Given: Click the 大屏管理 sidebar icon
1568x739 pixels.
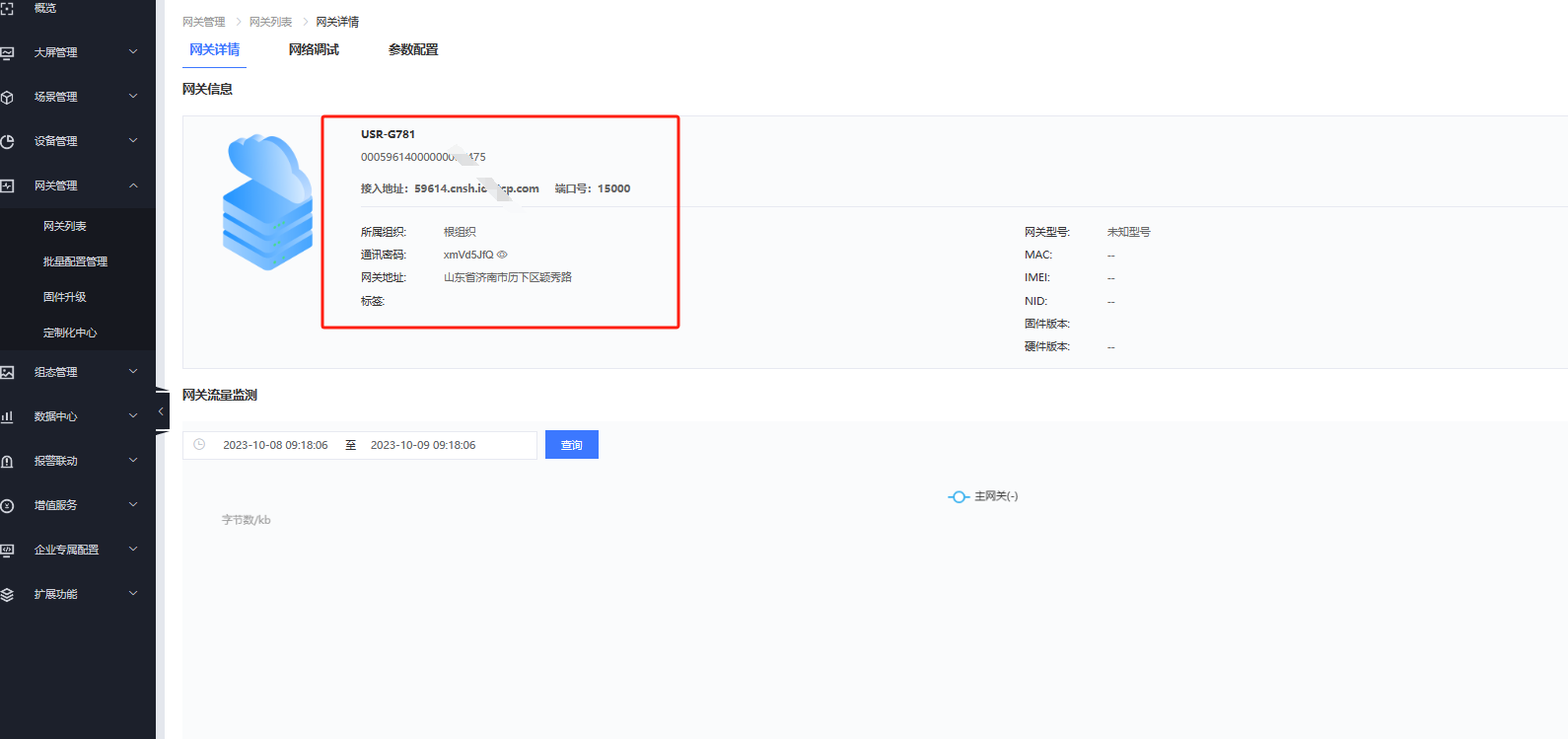Looking at the screenshot, I should click(x=7, y=52).
